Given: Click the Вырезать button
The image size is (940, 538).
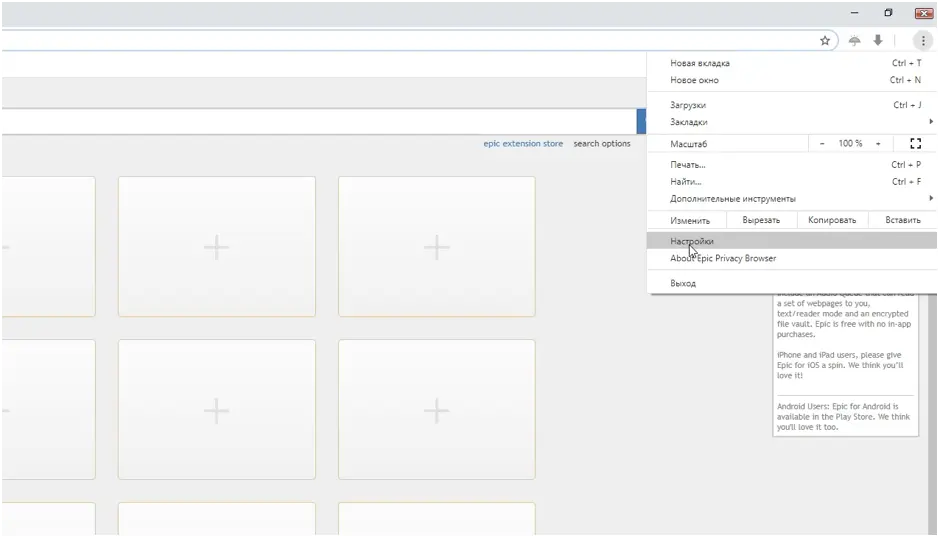Looking at the screenshot, I should [761, 220].
